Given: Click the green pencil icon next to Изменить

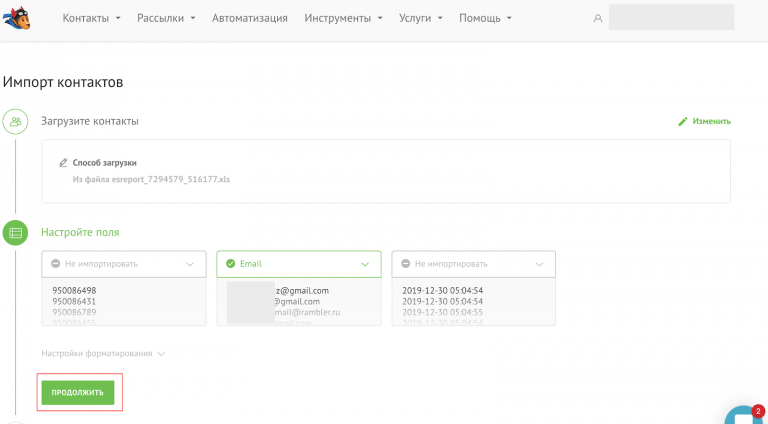Looking at the screenshot, I should (x=683, y=121).
